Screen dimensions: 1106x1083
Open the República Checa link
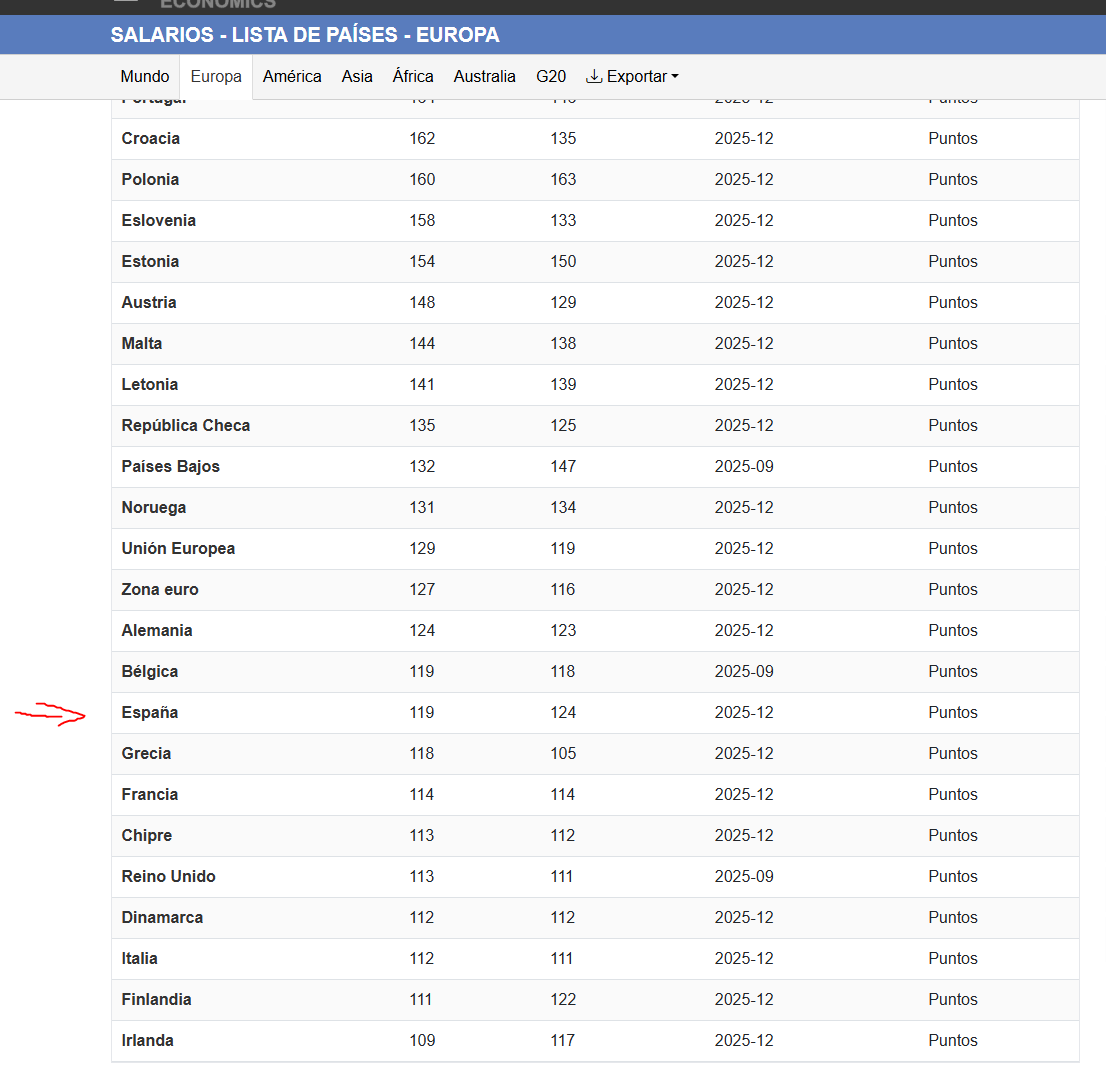coord(186,425)
